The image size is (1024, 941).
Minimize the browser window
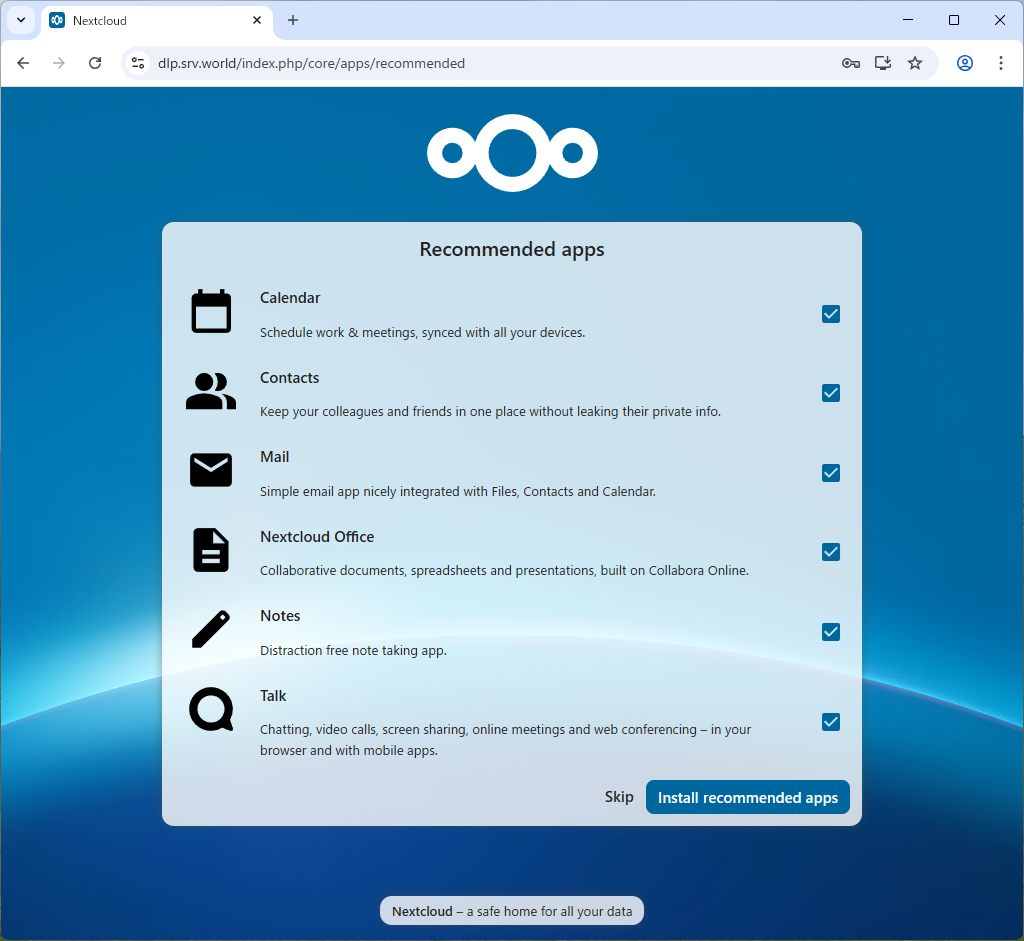tap(908, 20)
